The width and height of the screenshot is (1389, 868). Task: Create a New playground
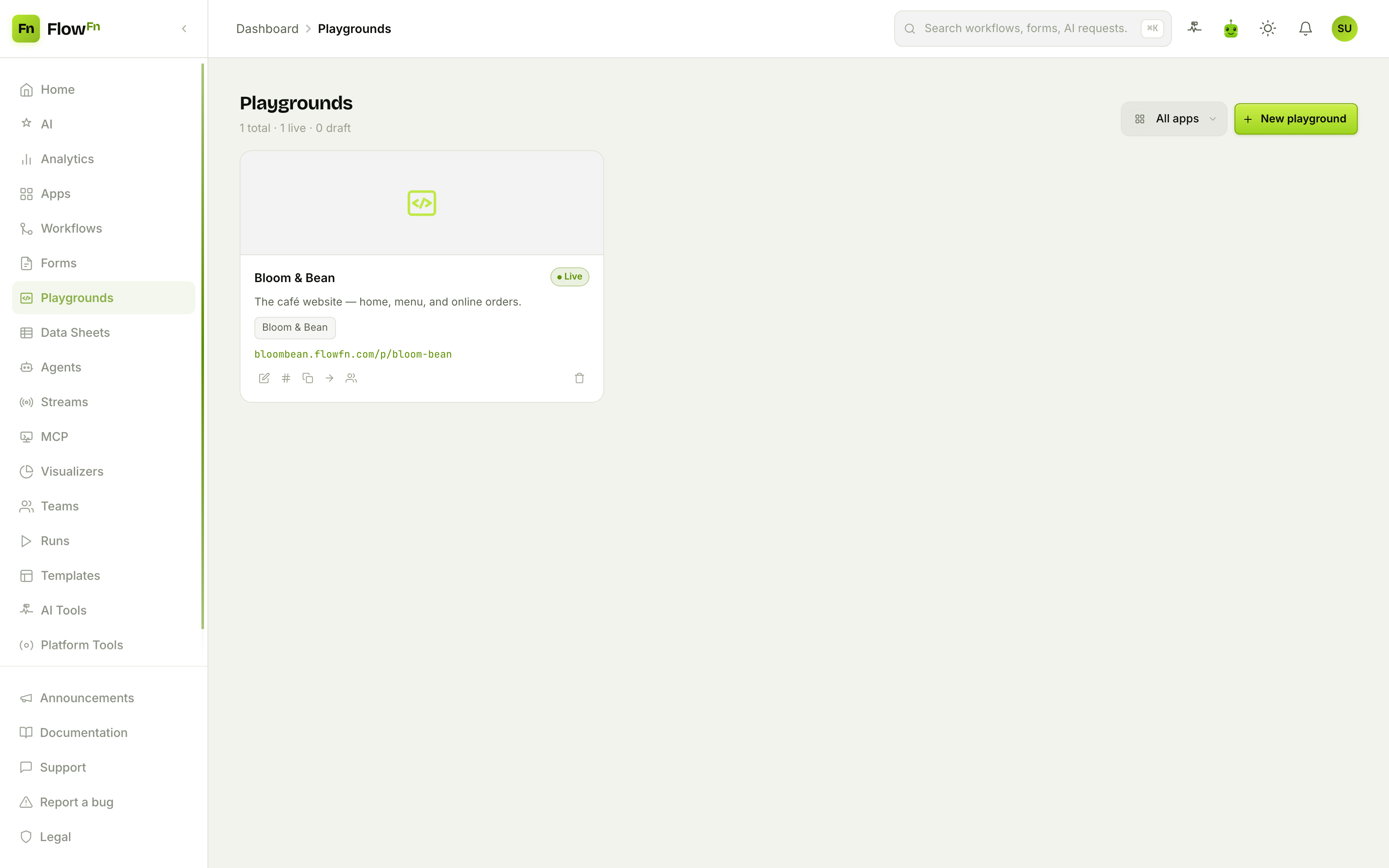1296,119
